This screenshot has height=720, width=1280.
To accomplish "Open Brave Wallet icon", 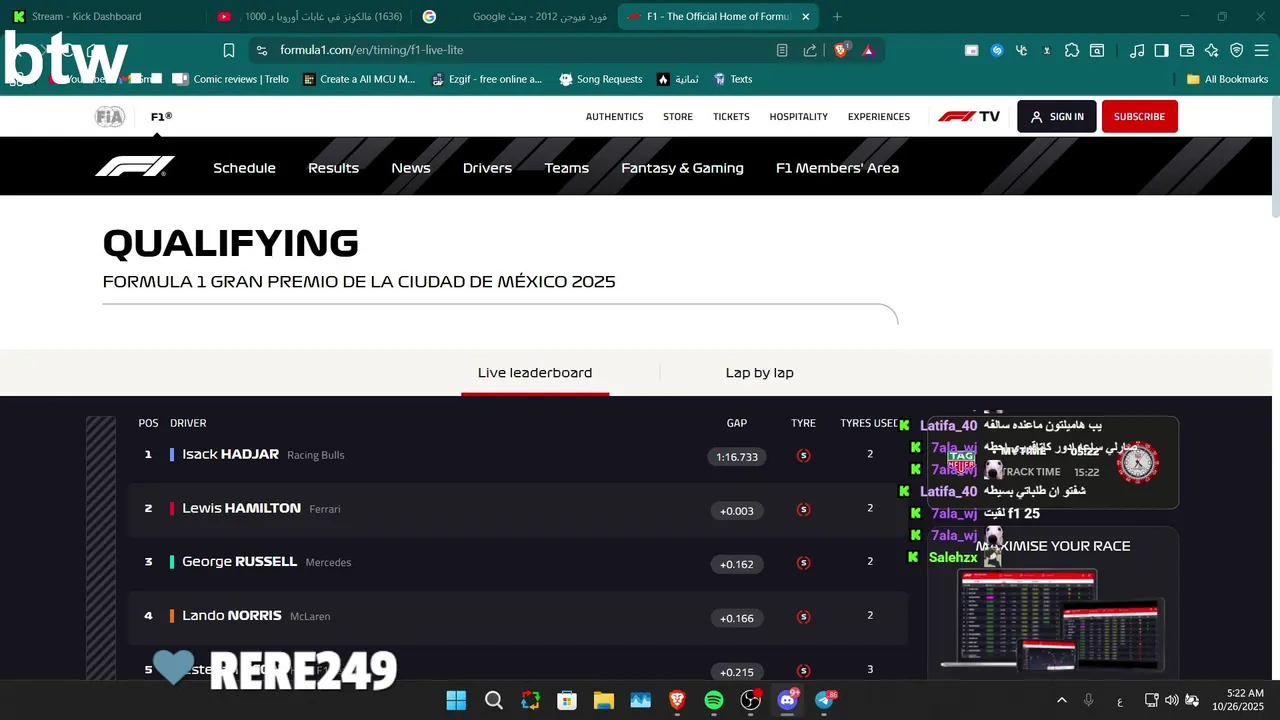I will coord(1187,50).
